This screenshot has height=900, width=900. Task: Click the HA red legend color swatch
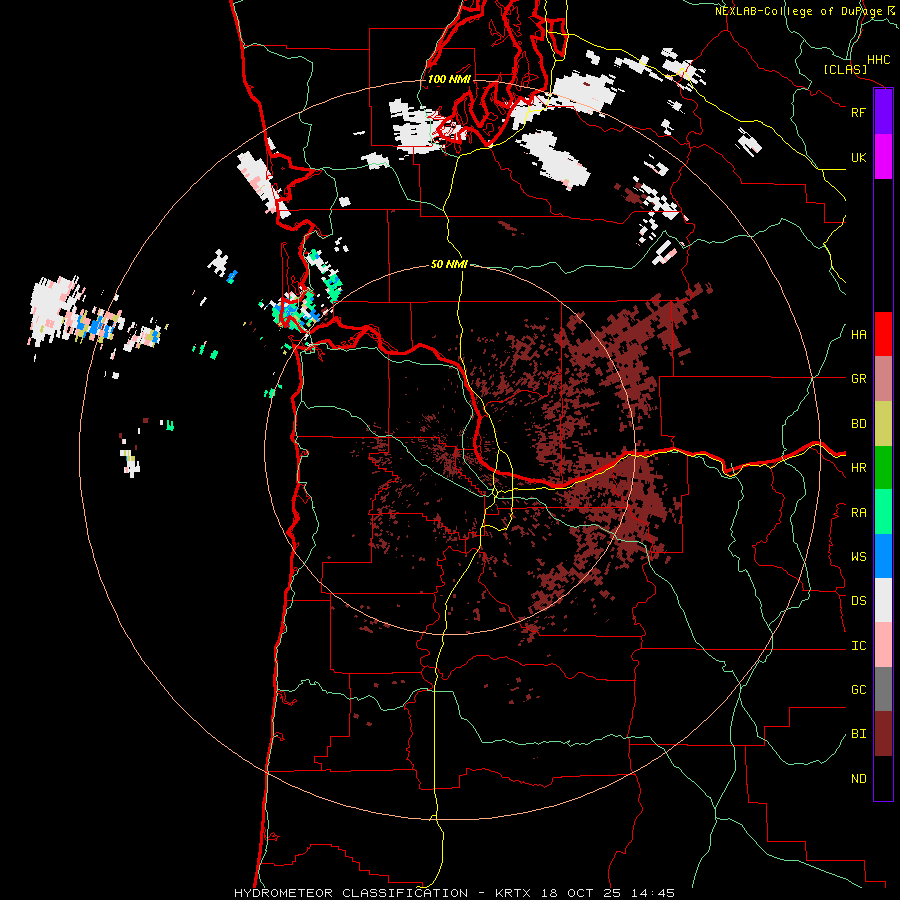pyautogui.click(x=883, y=334)
